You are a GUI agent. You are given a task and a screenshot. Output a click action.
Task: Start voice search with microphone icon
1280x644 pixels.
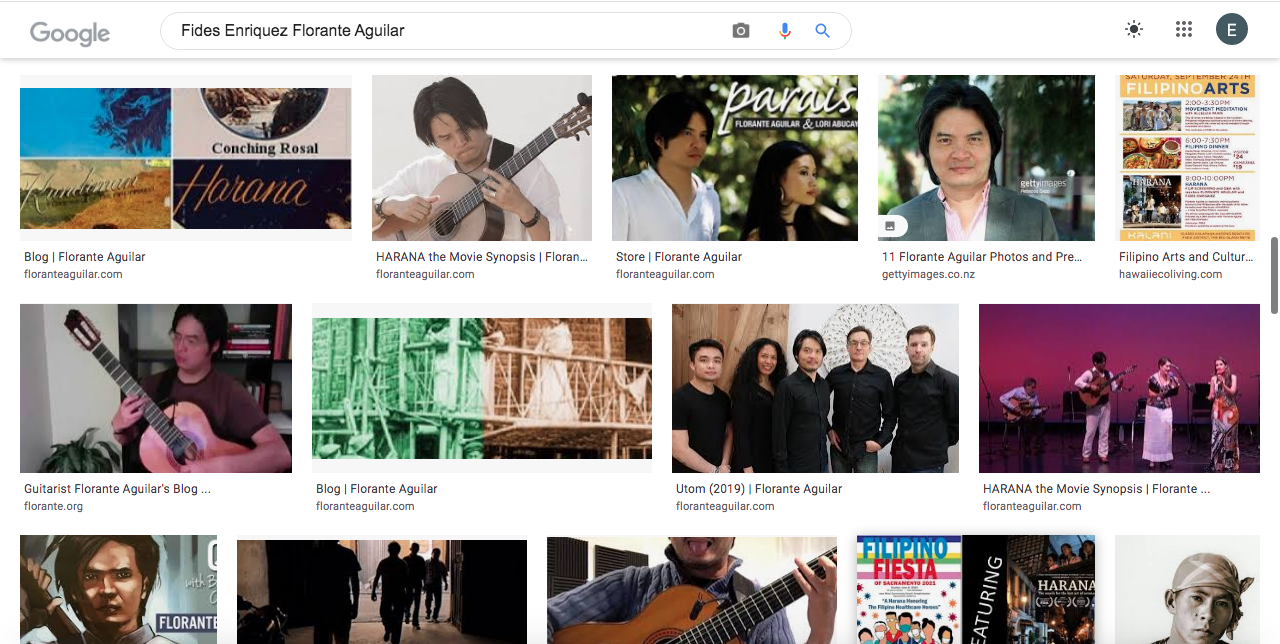click(785, 31)
